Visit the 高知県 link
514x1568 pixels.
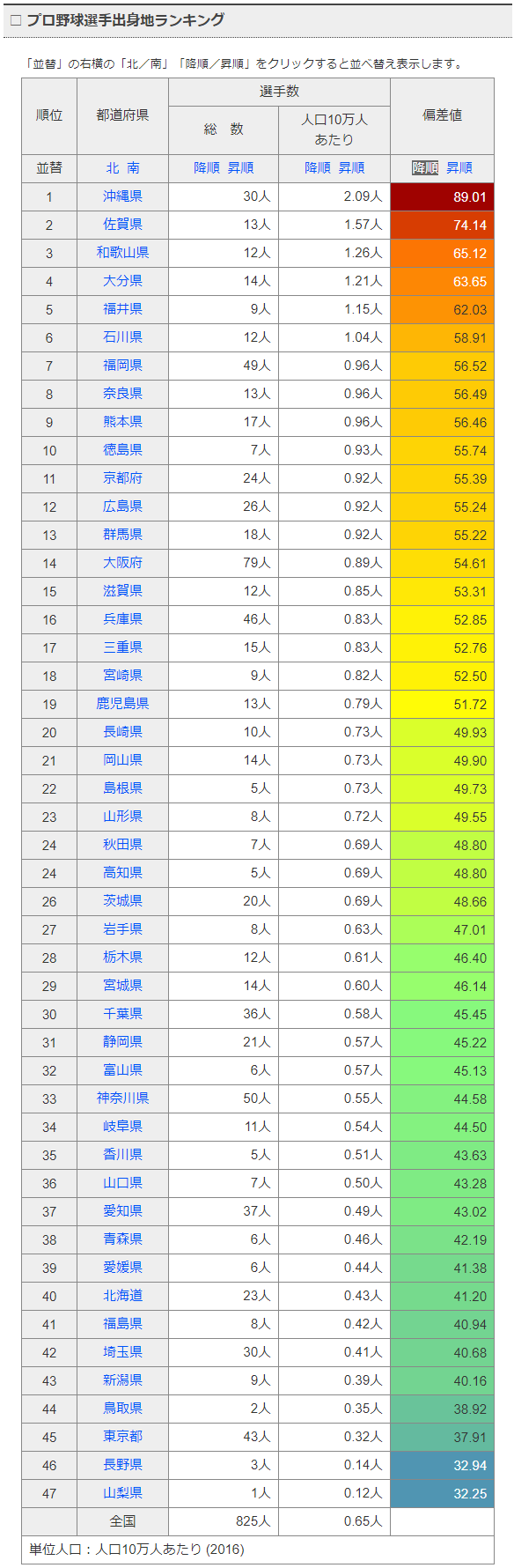pos(122,873)
